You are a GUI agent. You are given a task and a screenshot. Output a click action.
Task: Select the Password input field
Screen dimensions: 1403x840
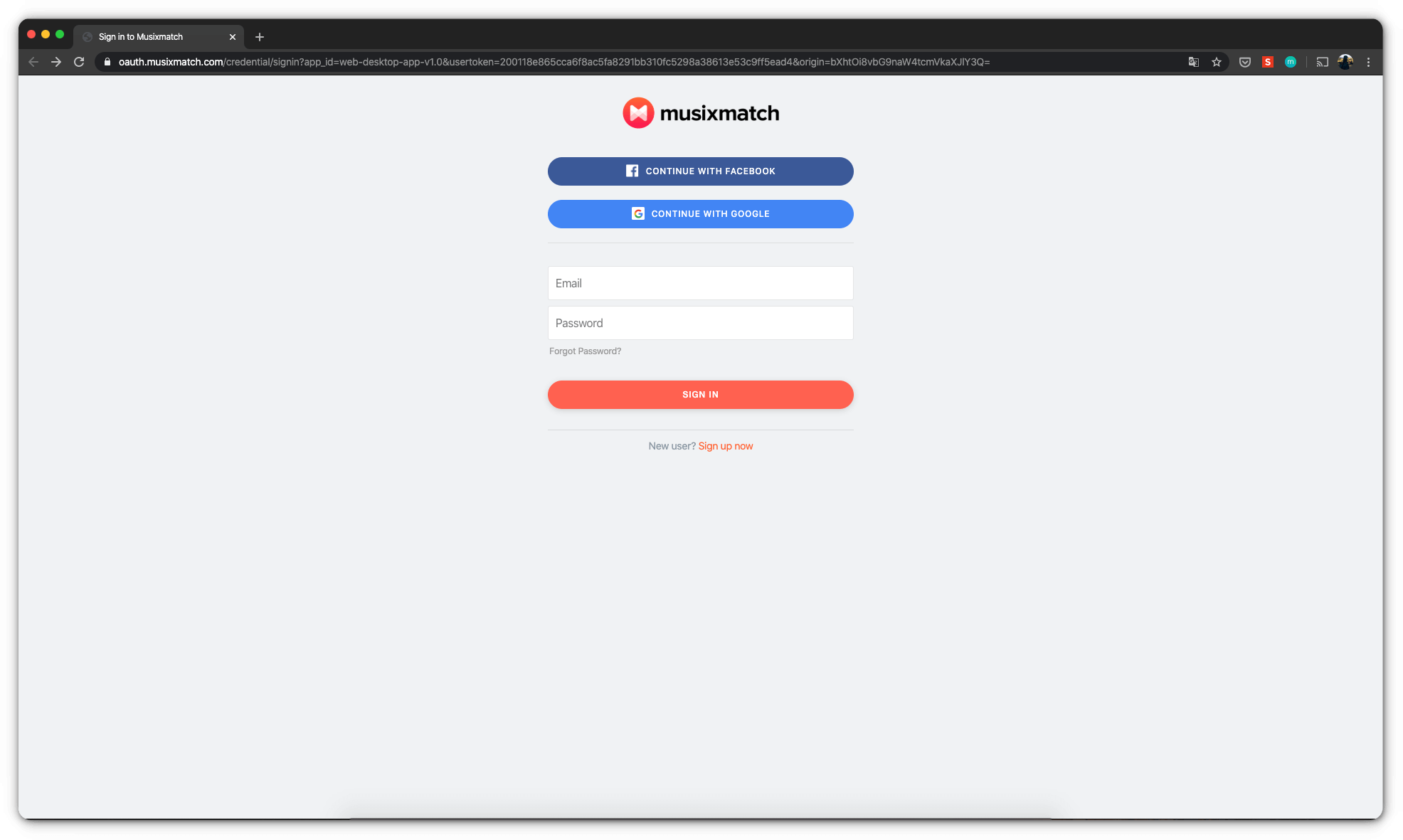pyautogui.click(x=700, y=322)
